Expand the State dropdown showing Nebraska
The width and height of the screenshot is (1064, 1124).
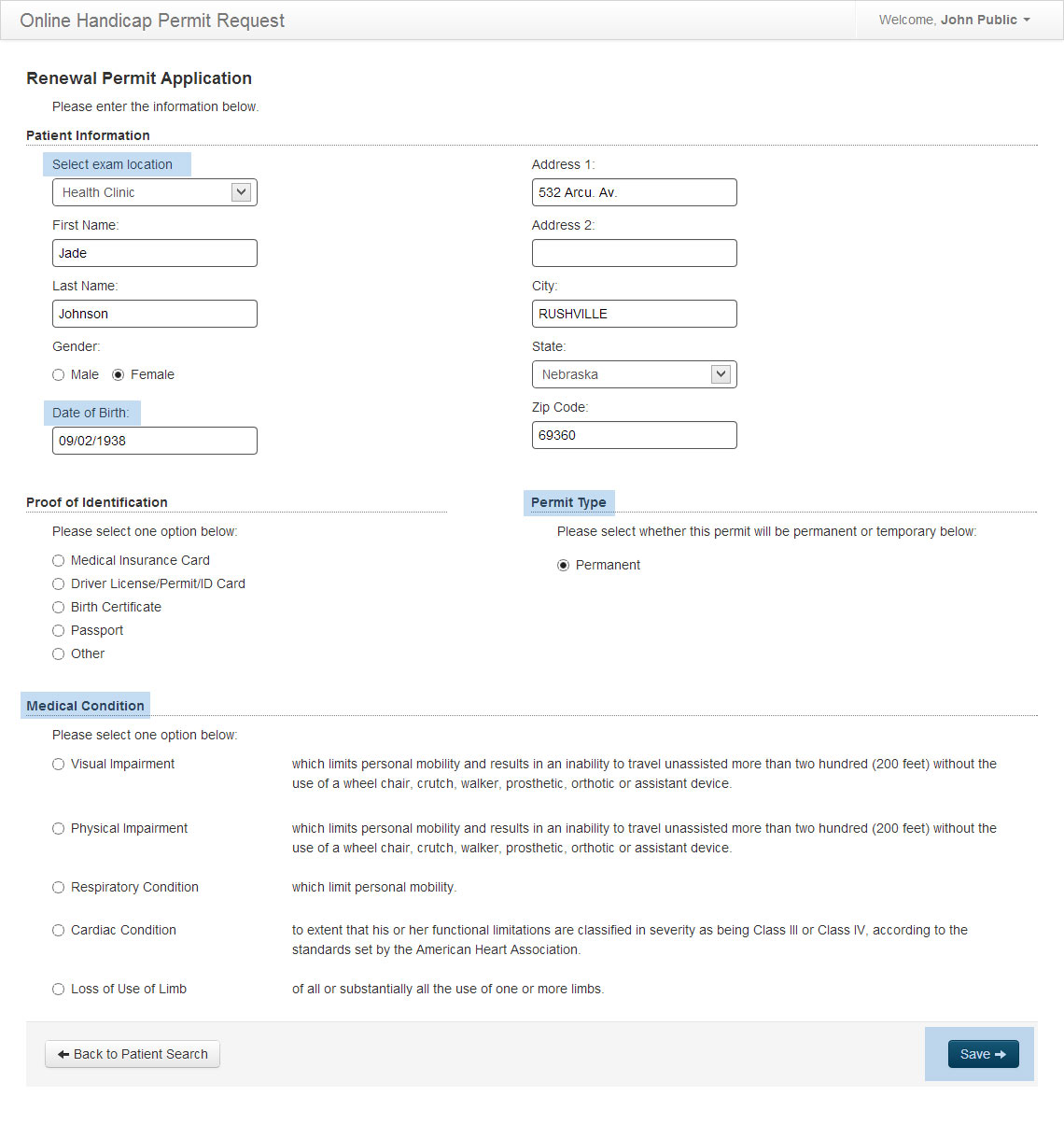[635, 374]
